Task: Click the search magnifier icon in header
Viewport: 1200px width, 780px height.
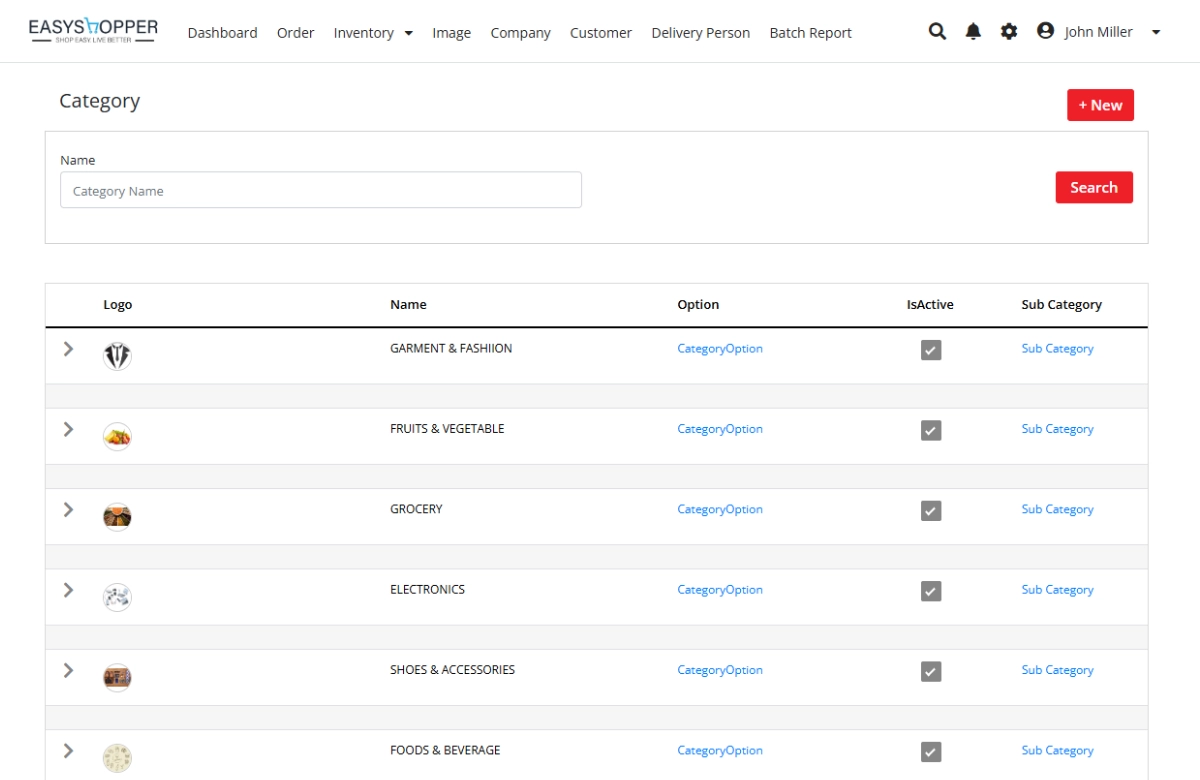Action: [x=937, y=31]
